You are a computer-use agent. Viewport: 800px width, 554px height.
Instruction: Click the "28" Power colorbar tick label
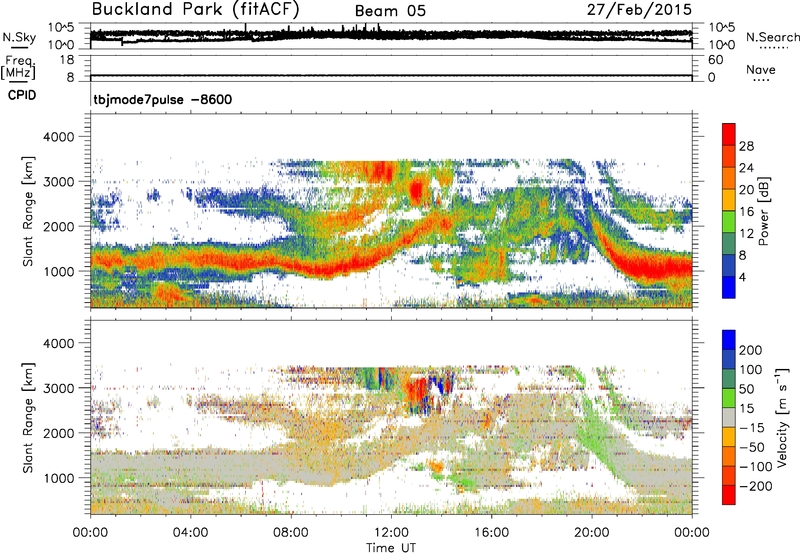coord(746,146)
